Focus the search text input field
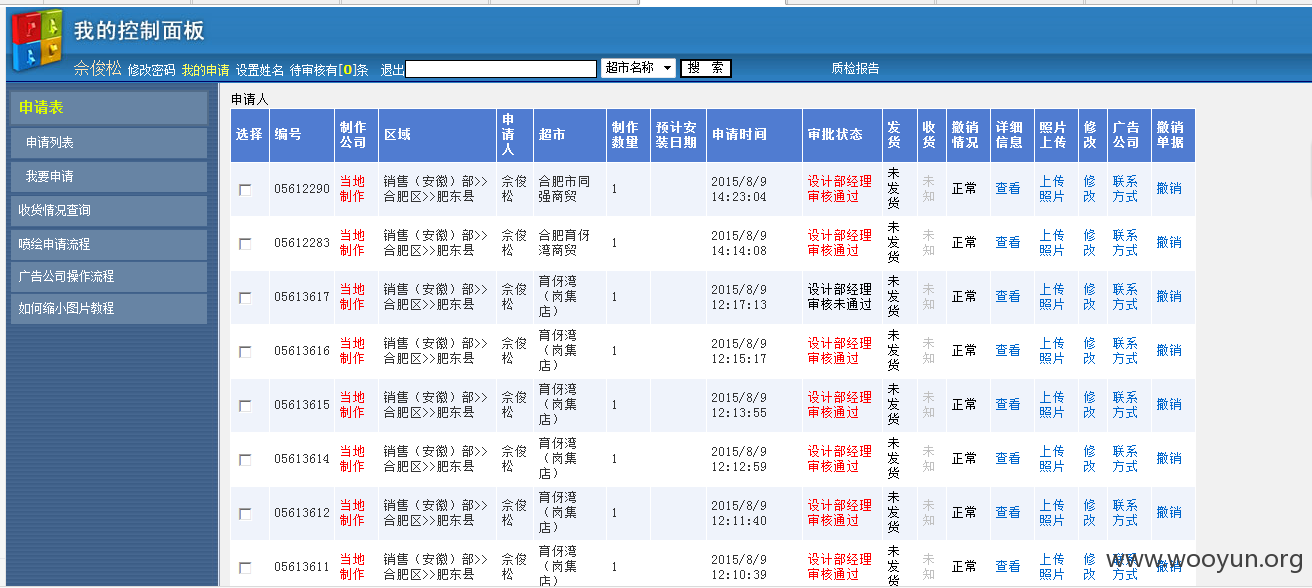This screenshot has width=1312, height=588. [501, 69]
